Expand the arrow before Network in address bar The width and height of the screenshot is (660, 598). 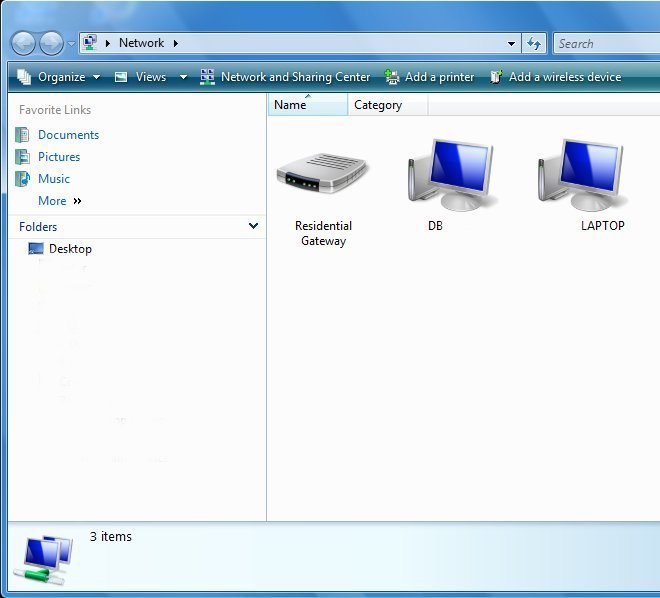click(108, 43)
